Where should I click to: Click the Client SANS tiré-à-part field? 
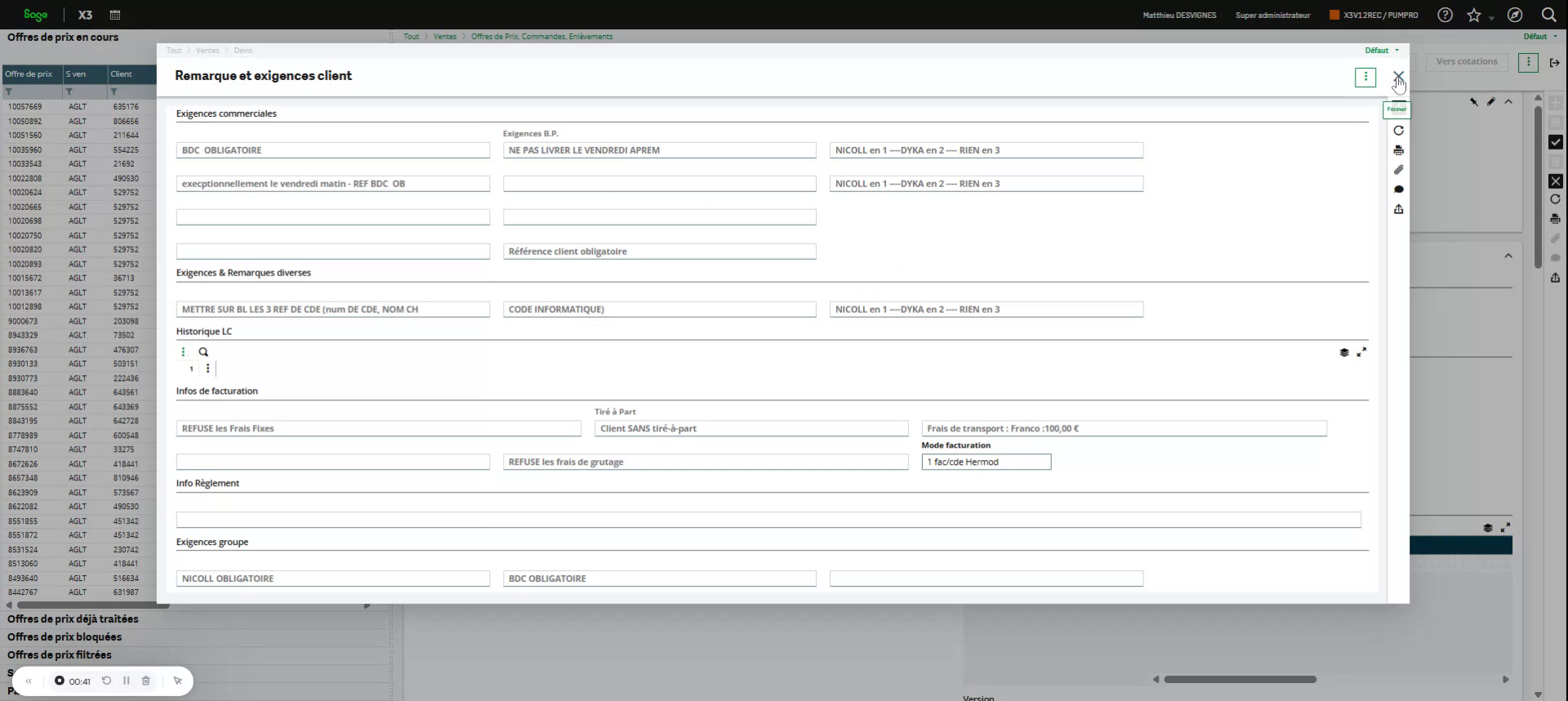coord(751,429)
